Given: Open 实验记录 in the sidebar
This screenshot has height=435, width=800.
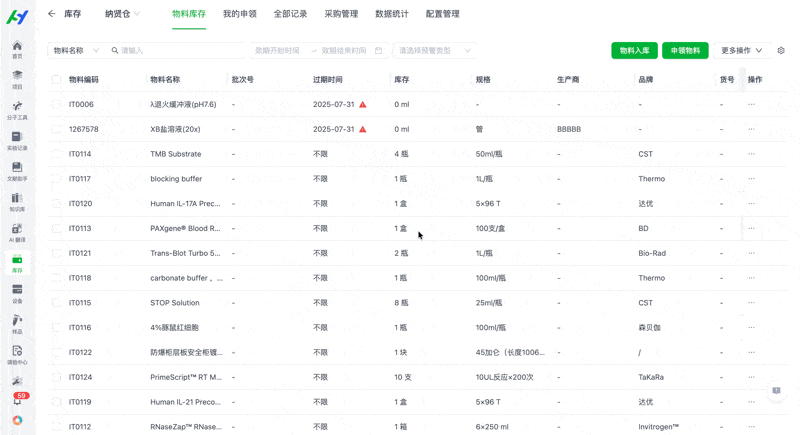Looking at the screenshot, I should tap(17, 140).
